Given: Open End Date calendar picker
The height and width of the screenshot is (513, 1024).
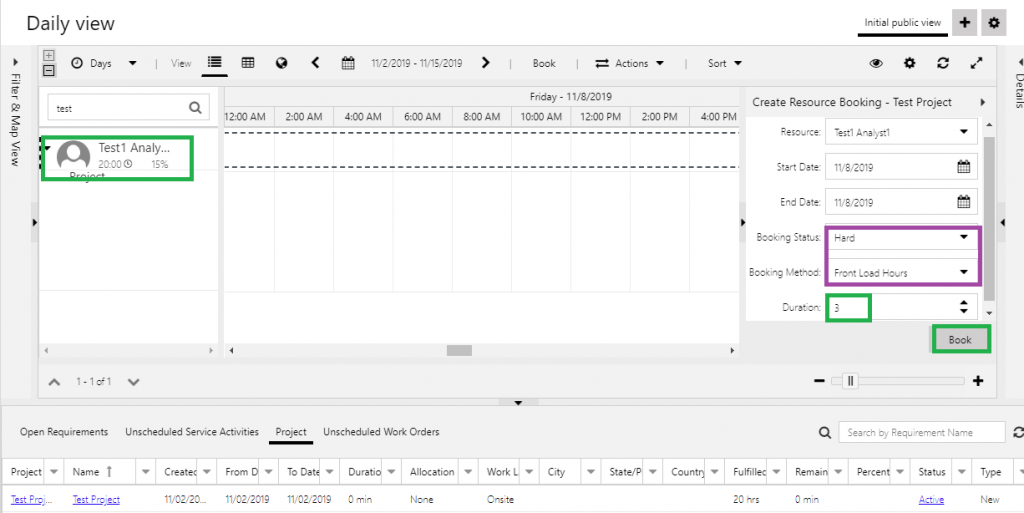Looking at the screenshot, I should point(963,202).
